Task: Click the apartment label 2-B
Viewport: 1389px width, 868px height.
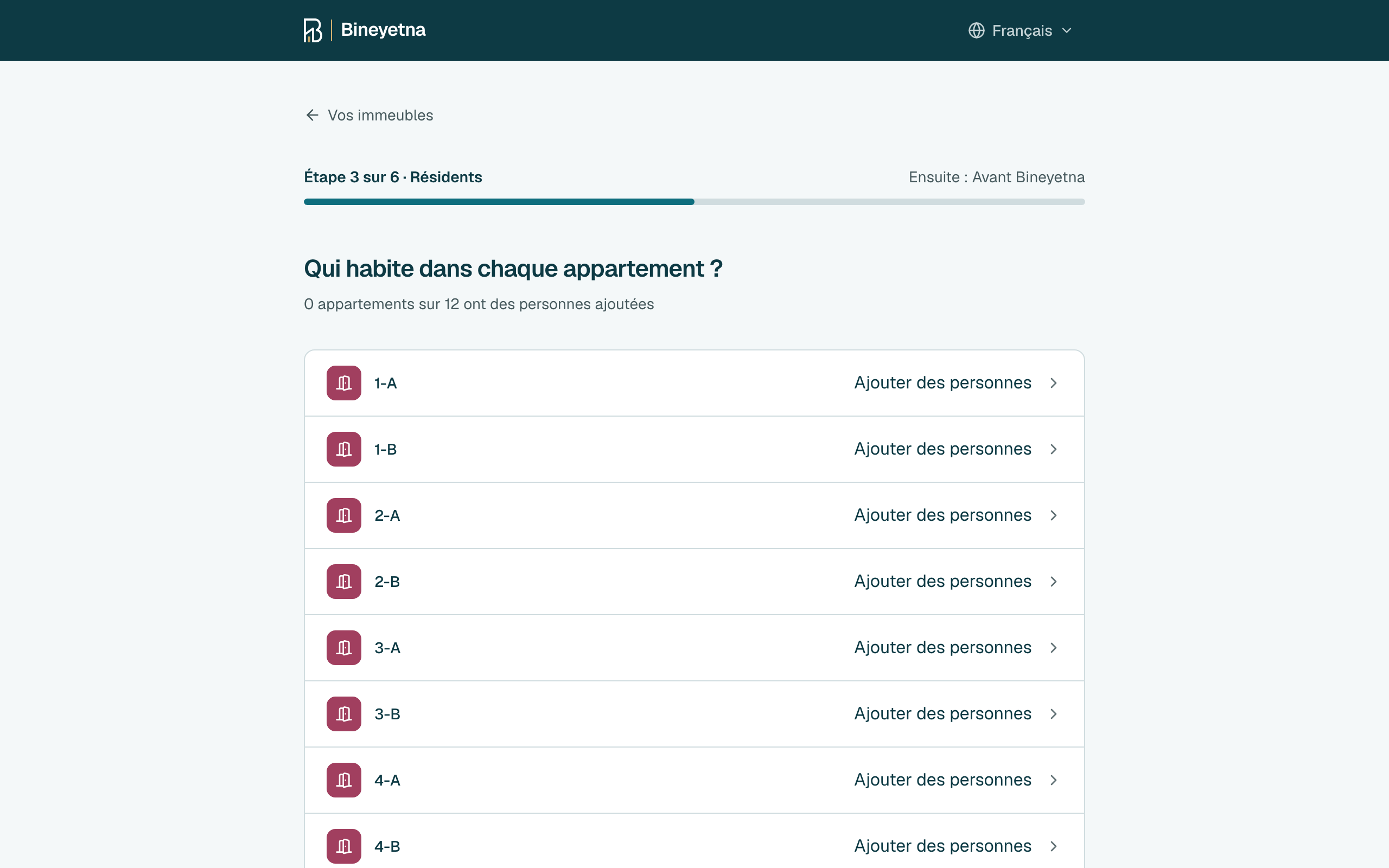Action: 387,582
